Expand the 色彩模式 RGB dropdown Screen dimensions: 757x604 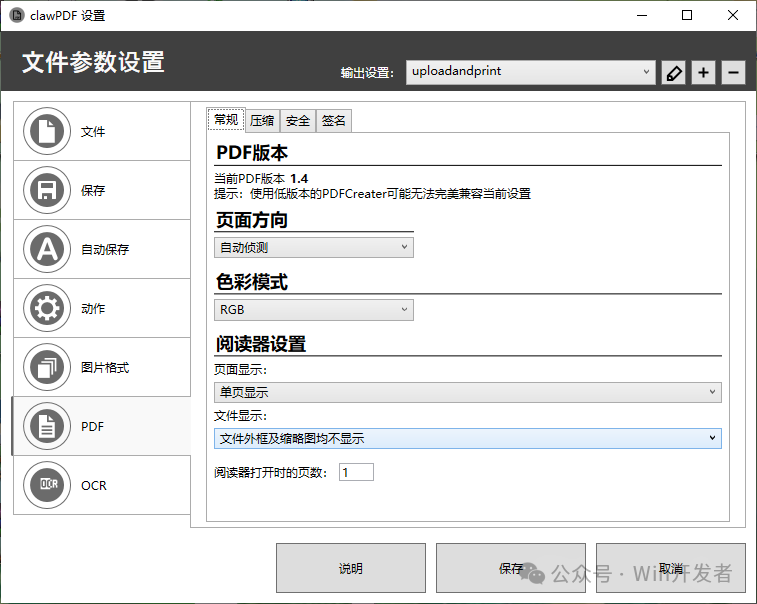pyautogui.click(x=313, y=310)
